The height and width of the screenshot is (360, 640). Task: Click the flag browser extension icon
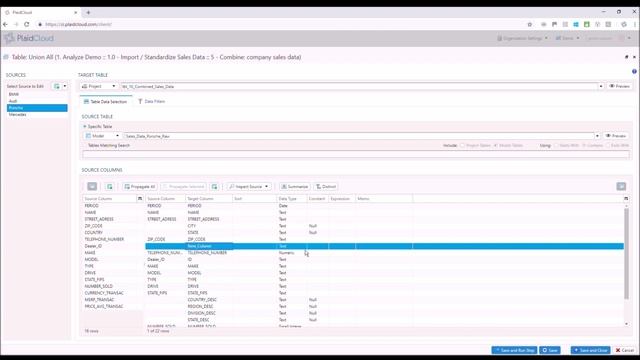[x=554, y=24]
